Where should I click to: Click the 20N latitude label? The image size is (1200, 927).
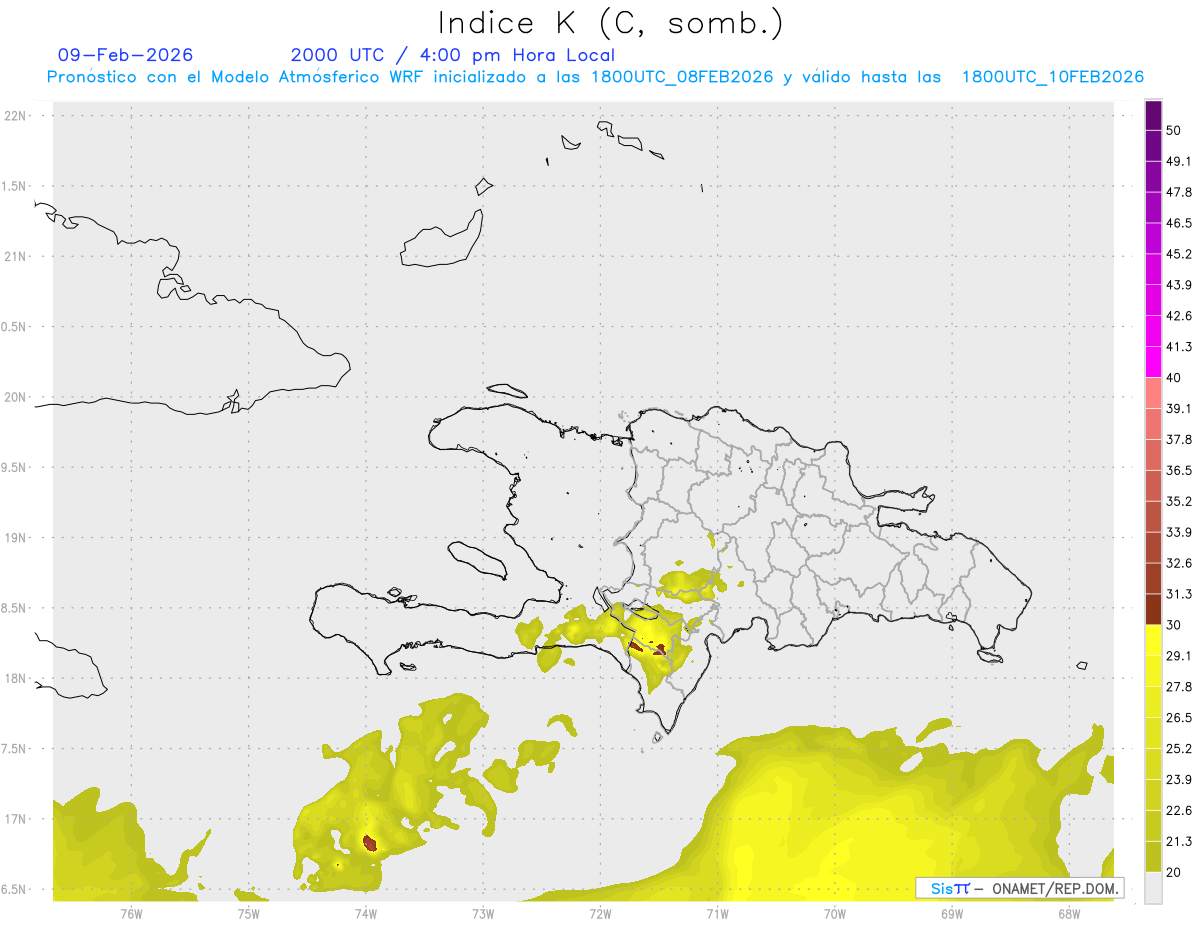(16, 397)
